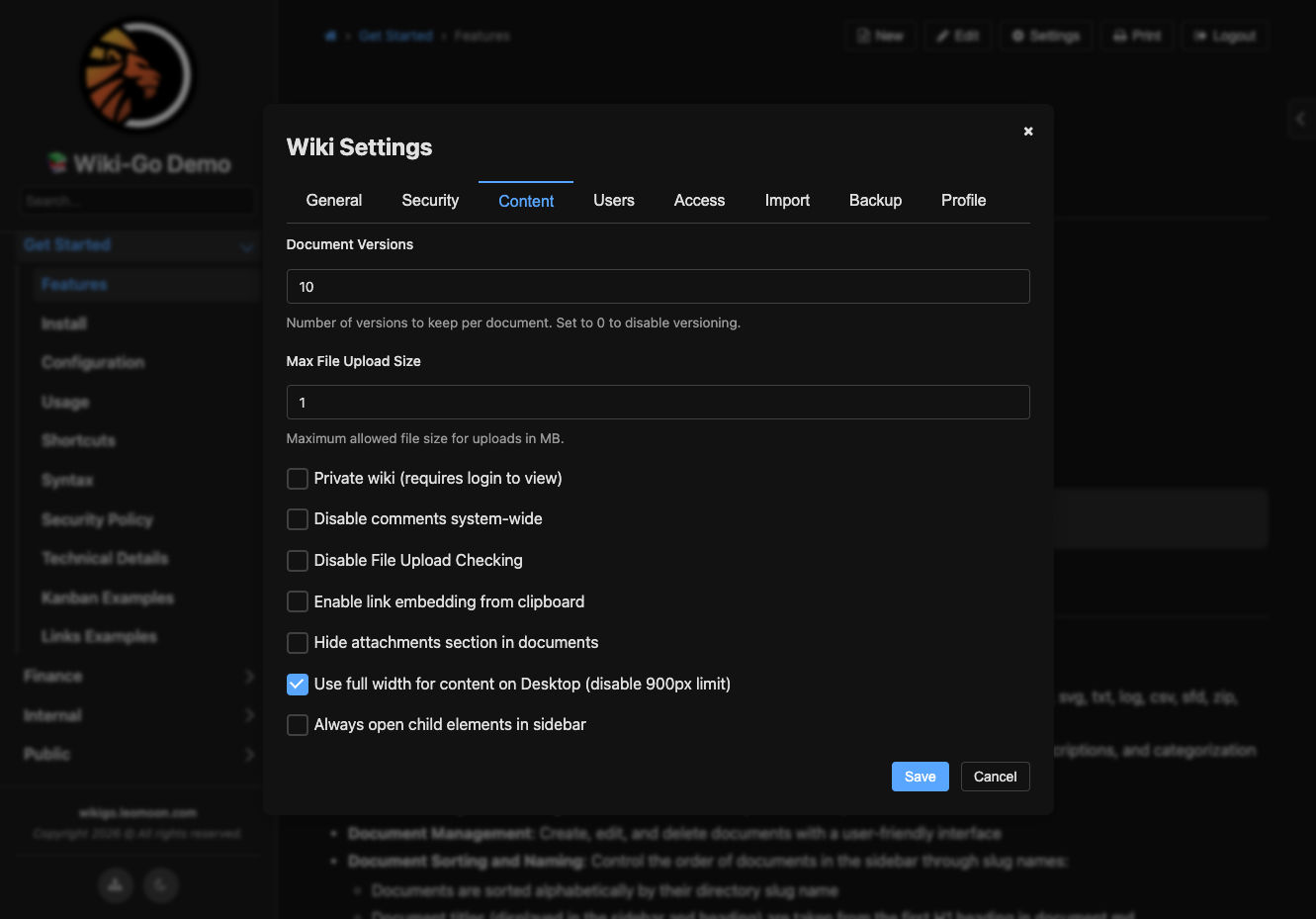Image resolution: width=1316 pixels, height=919 pixels.
Task: Toggle the dark mode moon icon
Action: 161,884
